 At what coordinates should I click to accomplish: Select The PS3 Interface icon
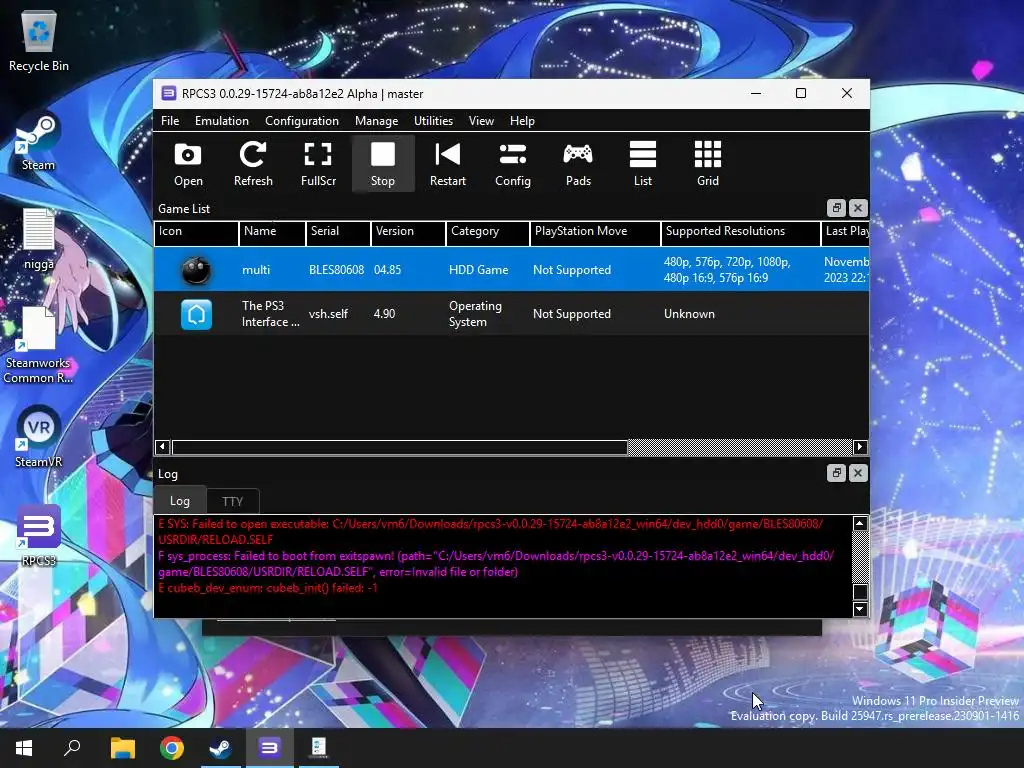coord(196,314)
